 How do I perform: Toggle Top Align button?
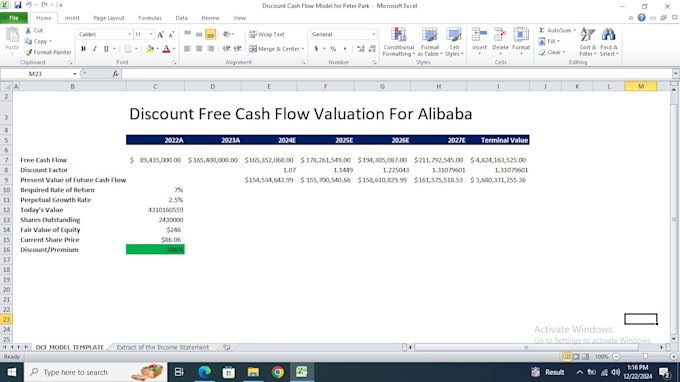pyautogui.click(x=187, y=34)
